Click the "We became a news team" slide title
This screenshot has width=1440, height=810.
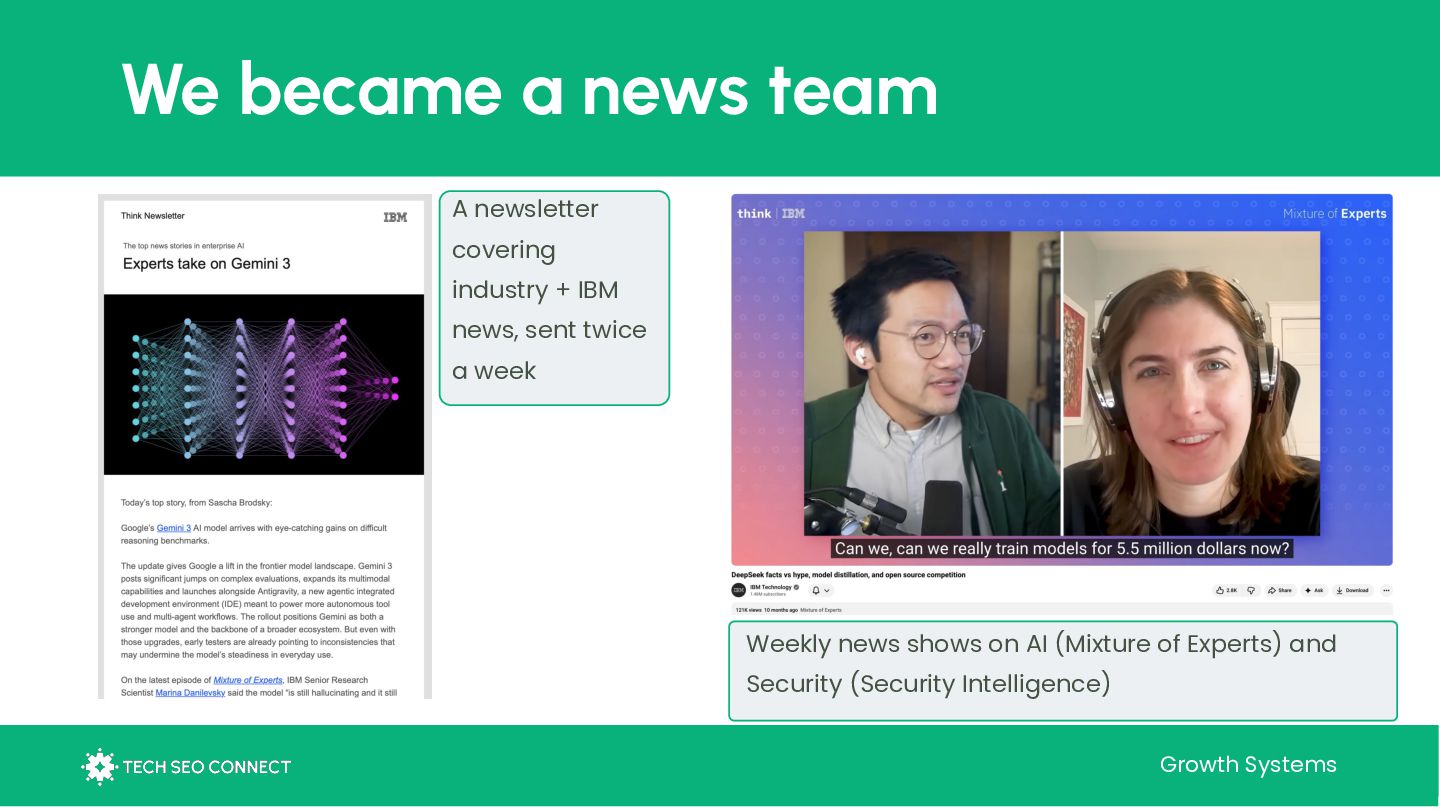tap(530, 88)
